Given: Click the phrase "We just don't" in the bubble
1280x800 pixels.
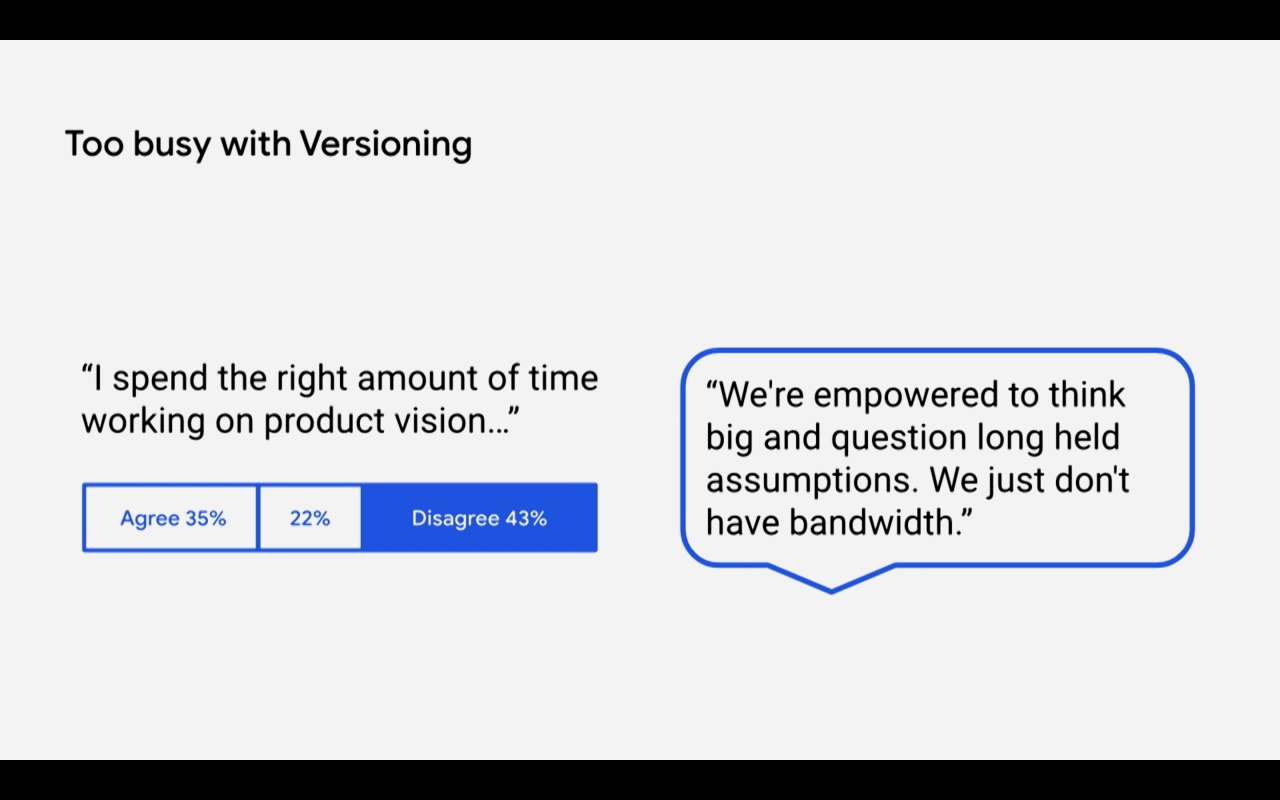Looking at the screenshot, I should (1030, 480).
